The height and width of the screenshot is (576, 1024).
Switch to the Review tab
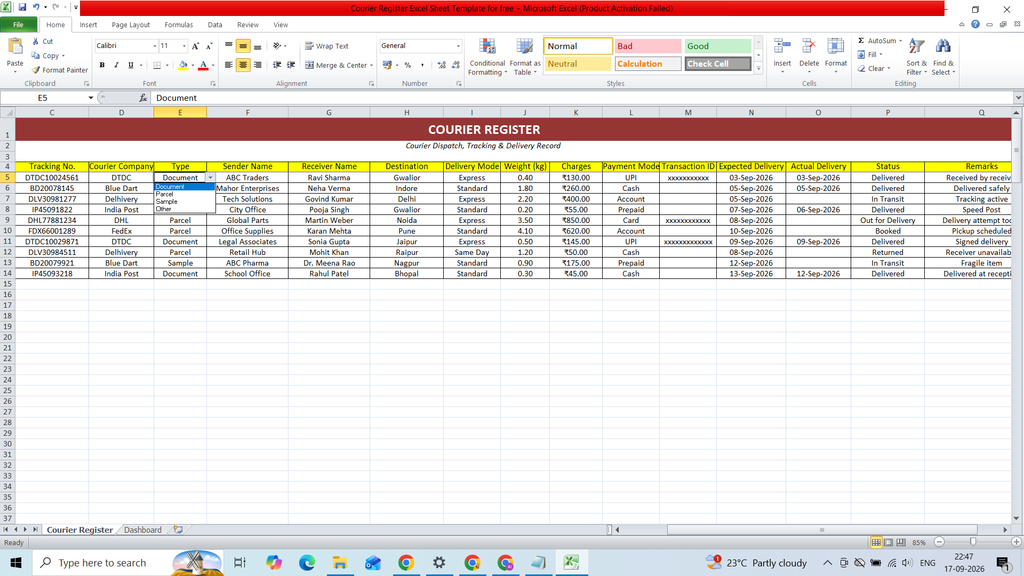pyautogui.click(x=248, y=25)
